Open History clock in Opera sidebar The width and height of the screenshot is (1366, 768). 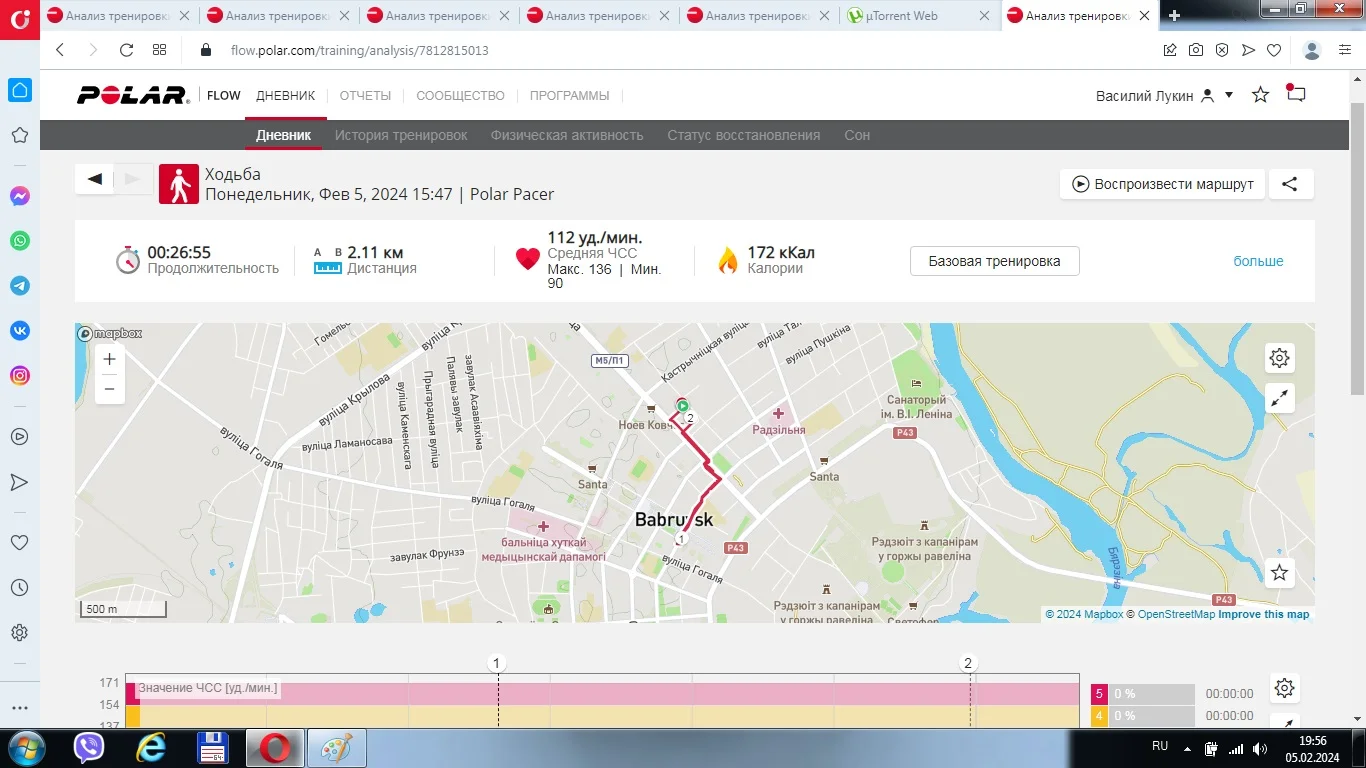coord(19,588)
